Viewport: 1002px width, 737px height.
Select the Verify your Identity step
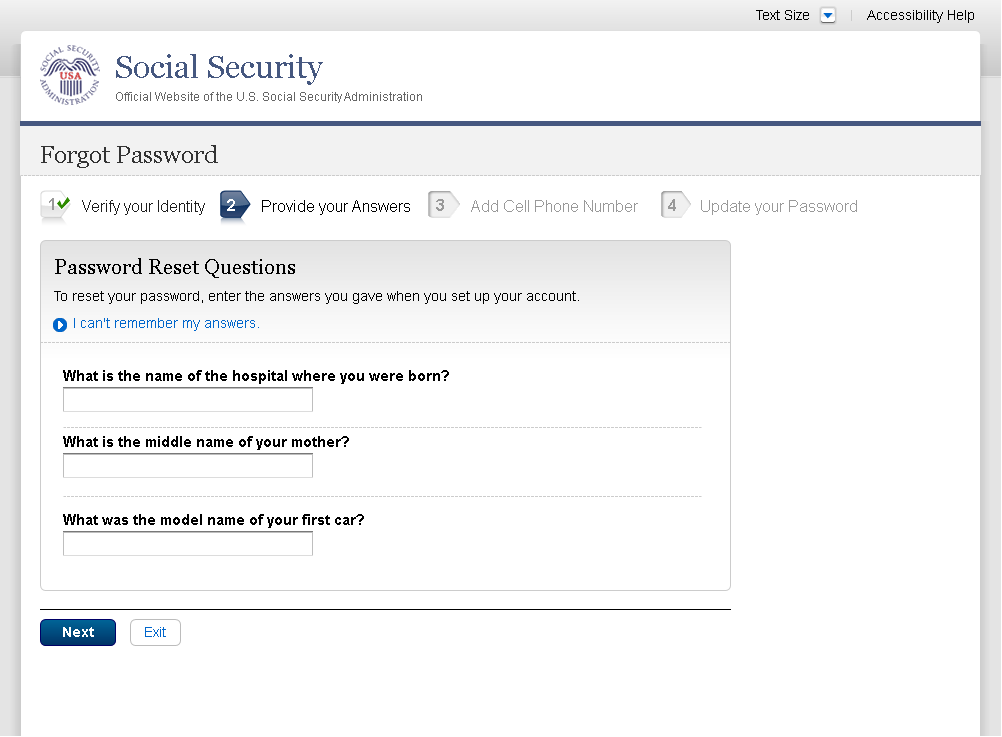(x=143, y=206)
